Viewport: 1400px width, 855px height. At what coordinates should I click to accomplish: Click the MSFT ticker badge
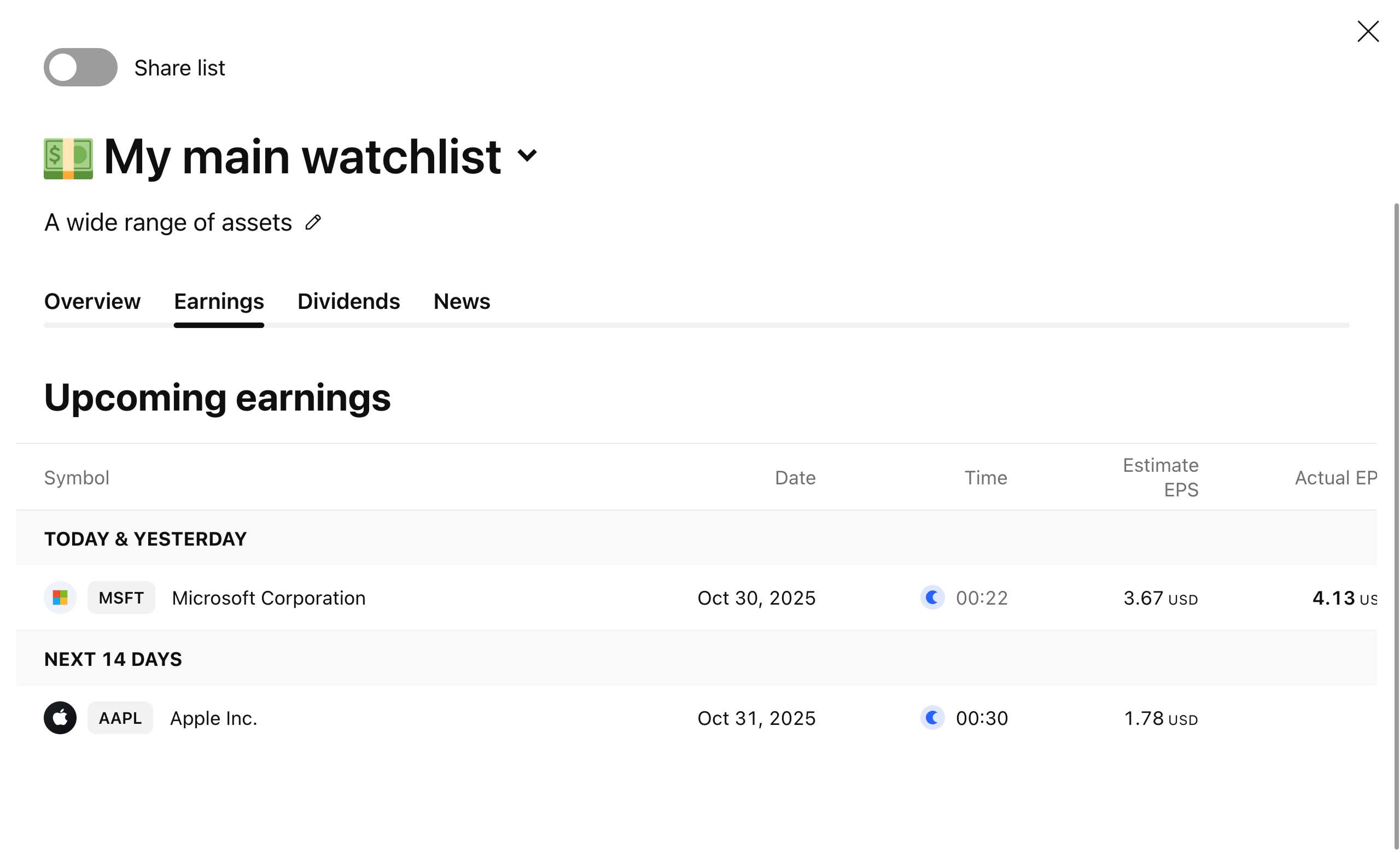121,598
